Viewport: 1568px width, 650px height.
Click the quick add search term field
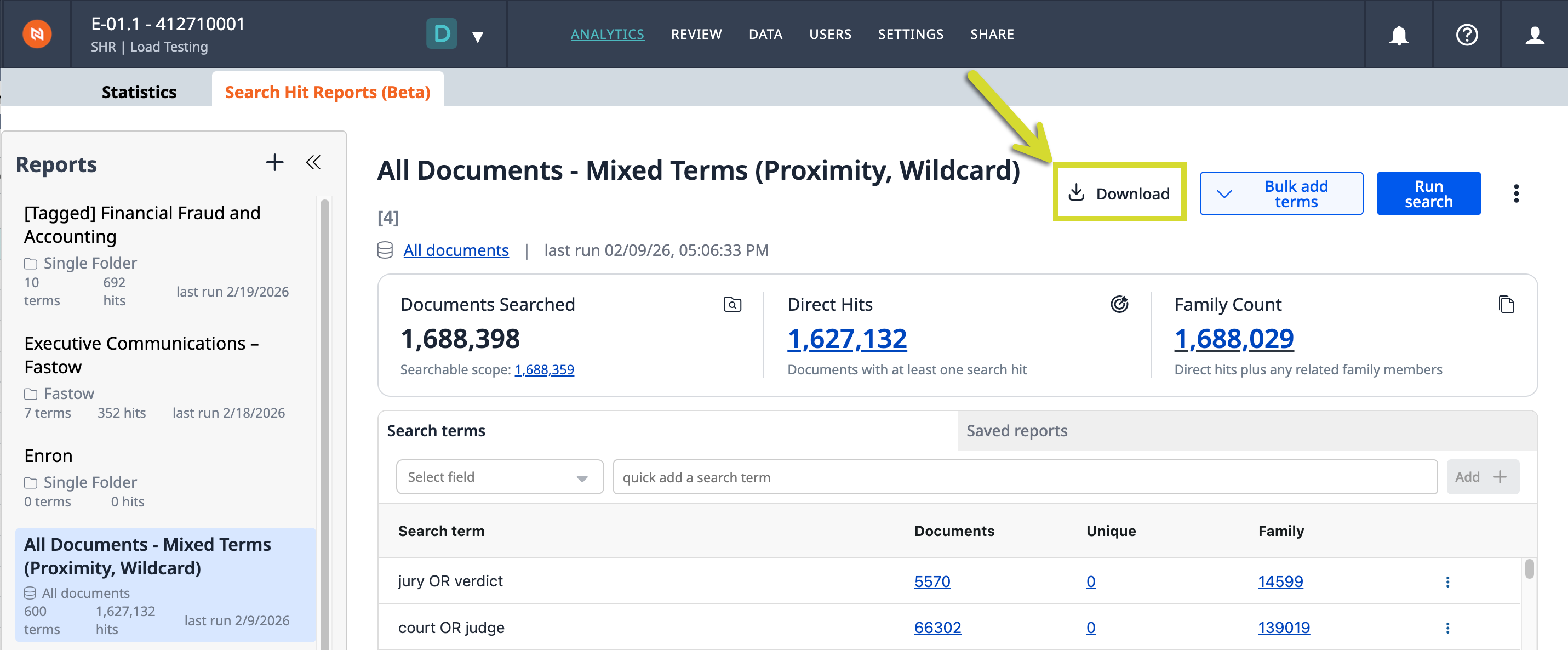pos(1025,477)
